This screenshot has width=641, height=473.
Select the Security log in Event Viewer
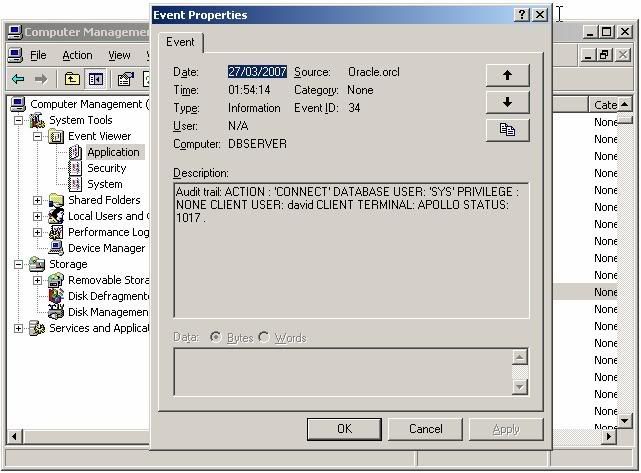point(106,168)
